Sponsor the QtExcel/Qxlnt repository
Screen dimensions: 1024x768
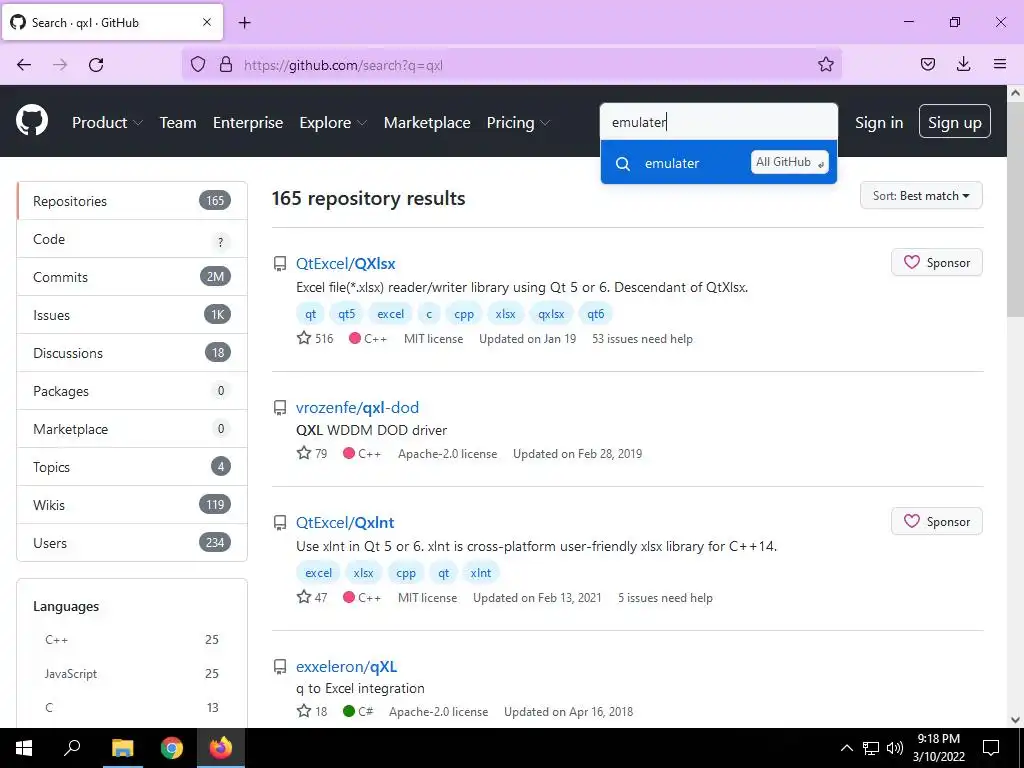point(936,521)
